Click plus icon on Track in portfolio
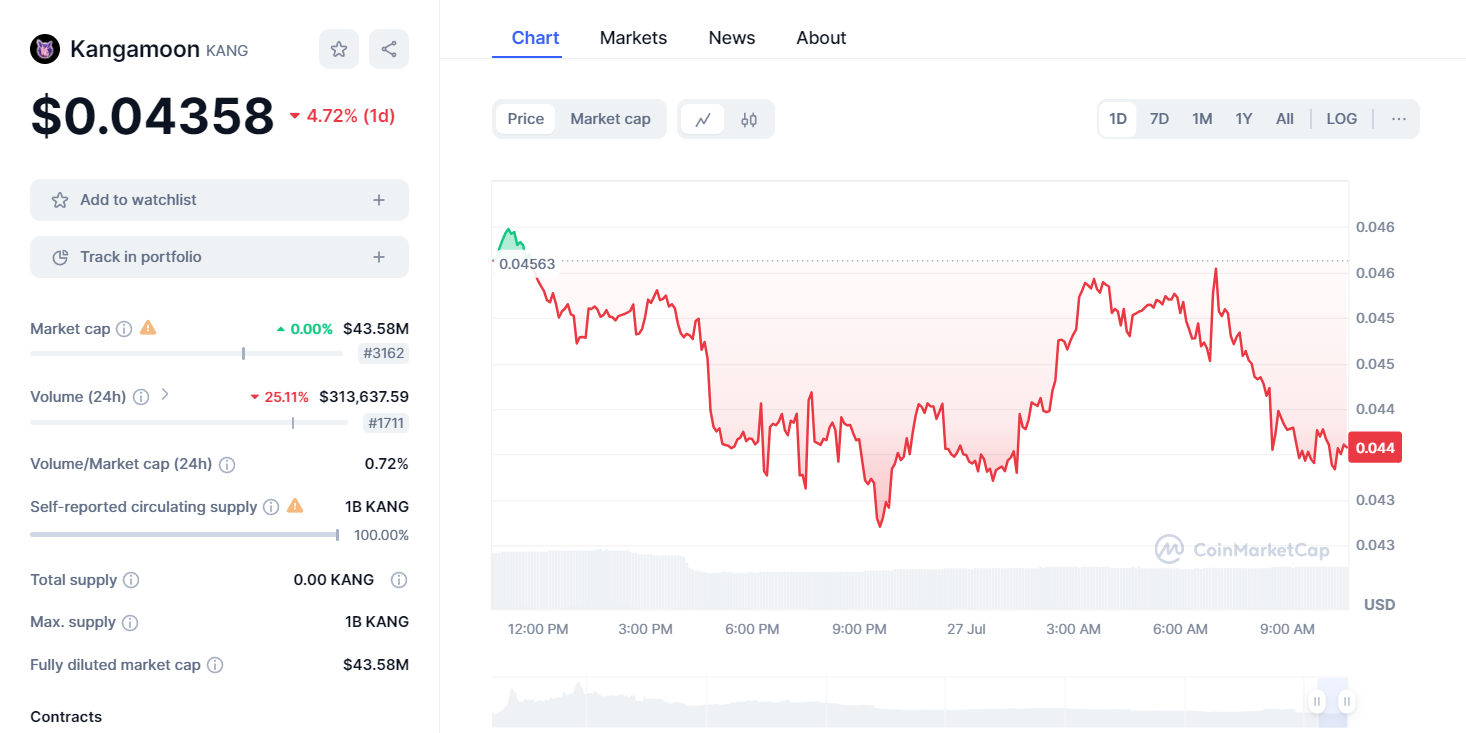1466x733 pixels. coord(379,257)
